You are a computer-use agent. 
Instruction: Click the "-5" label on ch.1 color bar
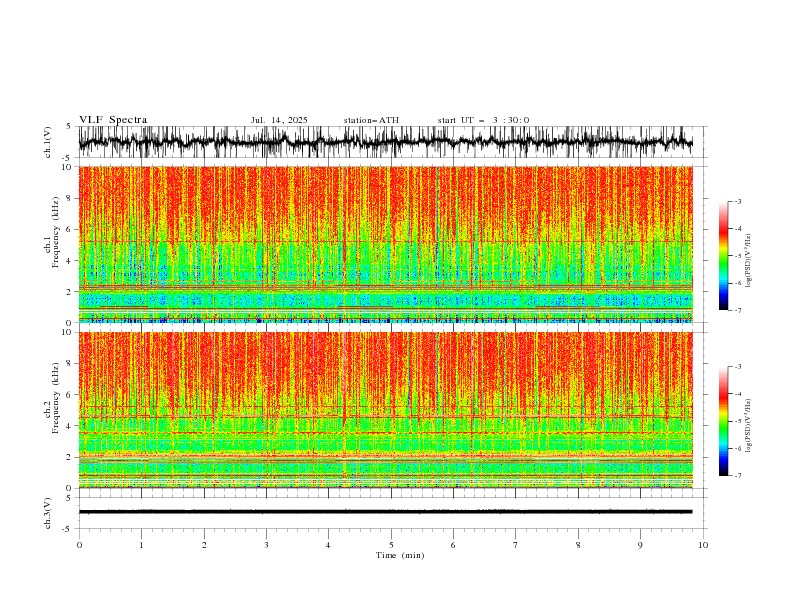737,256
